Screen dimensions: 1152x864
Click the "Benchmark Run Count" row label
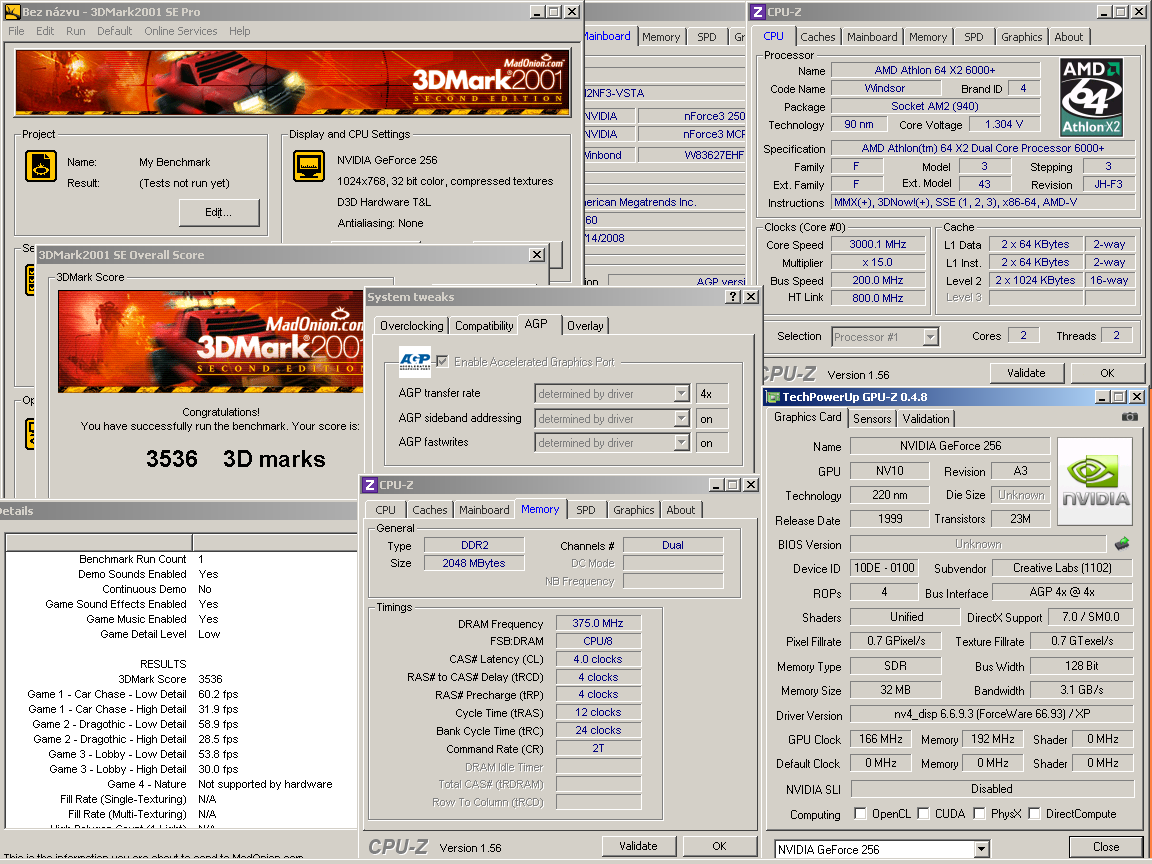(x=133, y=558)
